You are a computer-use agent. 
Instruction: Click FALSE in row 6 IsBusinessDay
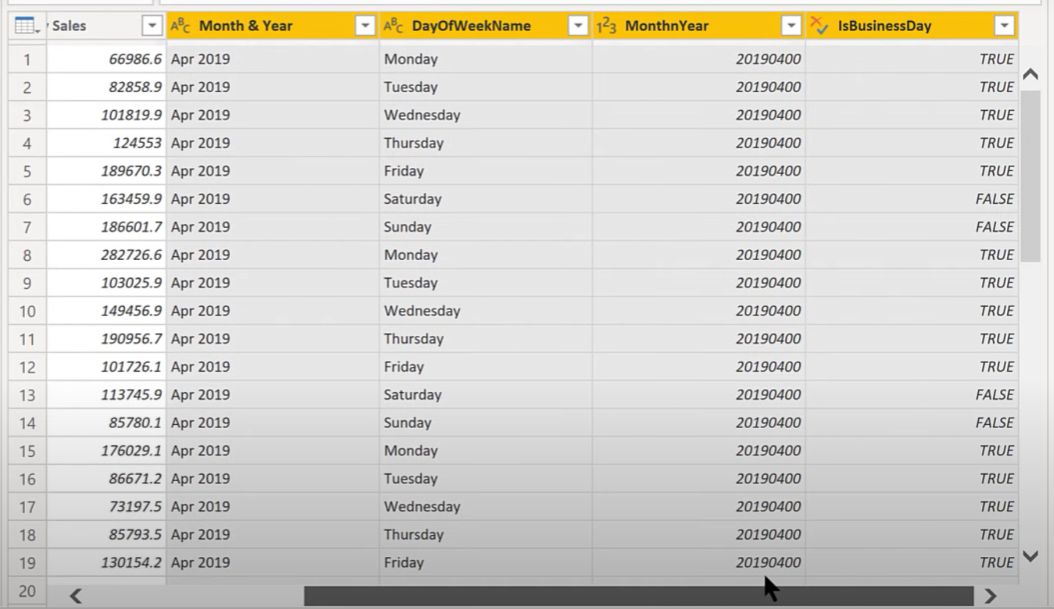(995, 199)
